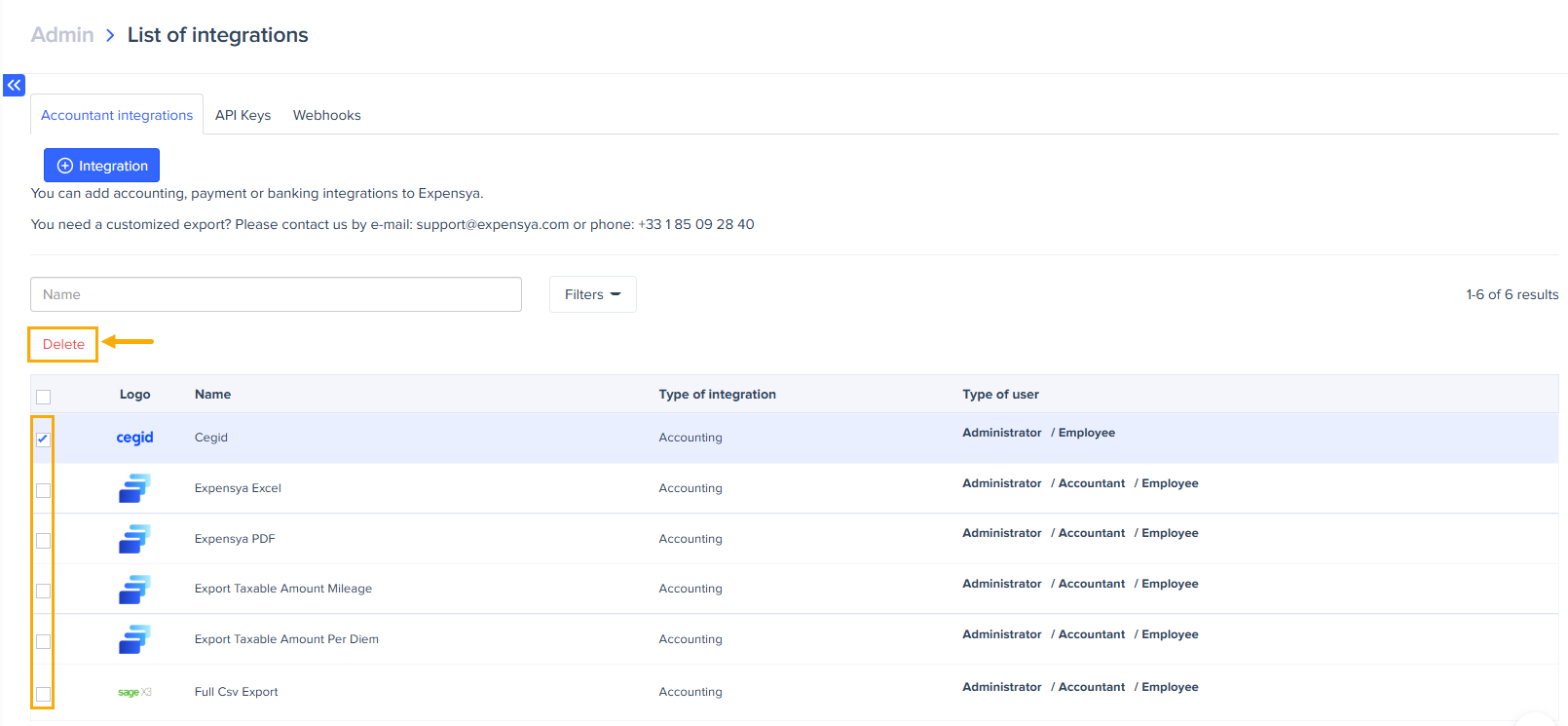The width and height of the screenshot is (1568, 726).
Task: Open the Webhooks tab
Action: (x=326, y=115)
